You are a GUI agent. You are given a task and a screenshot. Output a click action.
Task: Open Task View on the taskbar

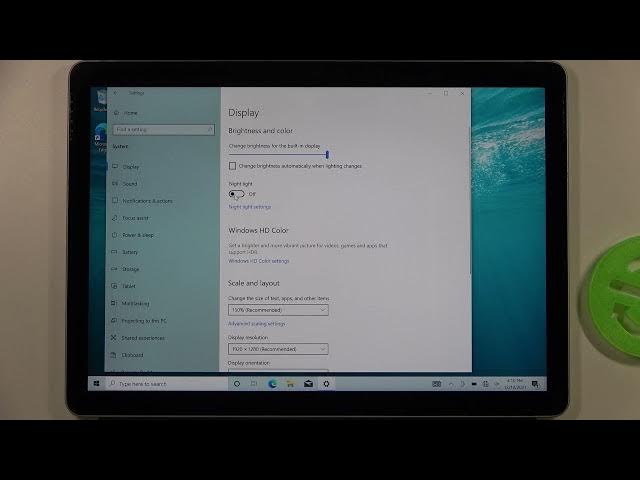254,384
